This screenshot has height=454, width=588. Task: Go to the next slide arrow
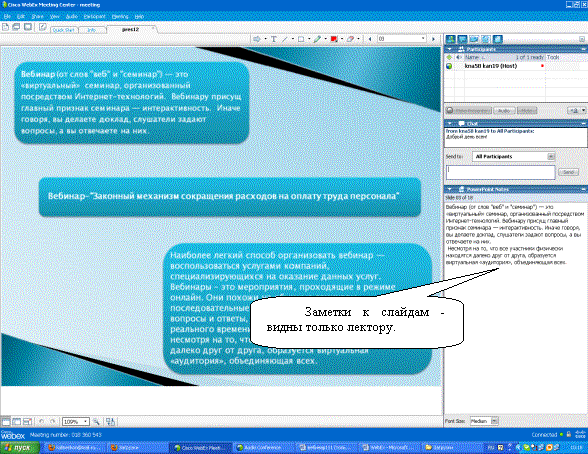434,39
